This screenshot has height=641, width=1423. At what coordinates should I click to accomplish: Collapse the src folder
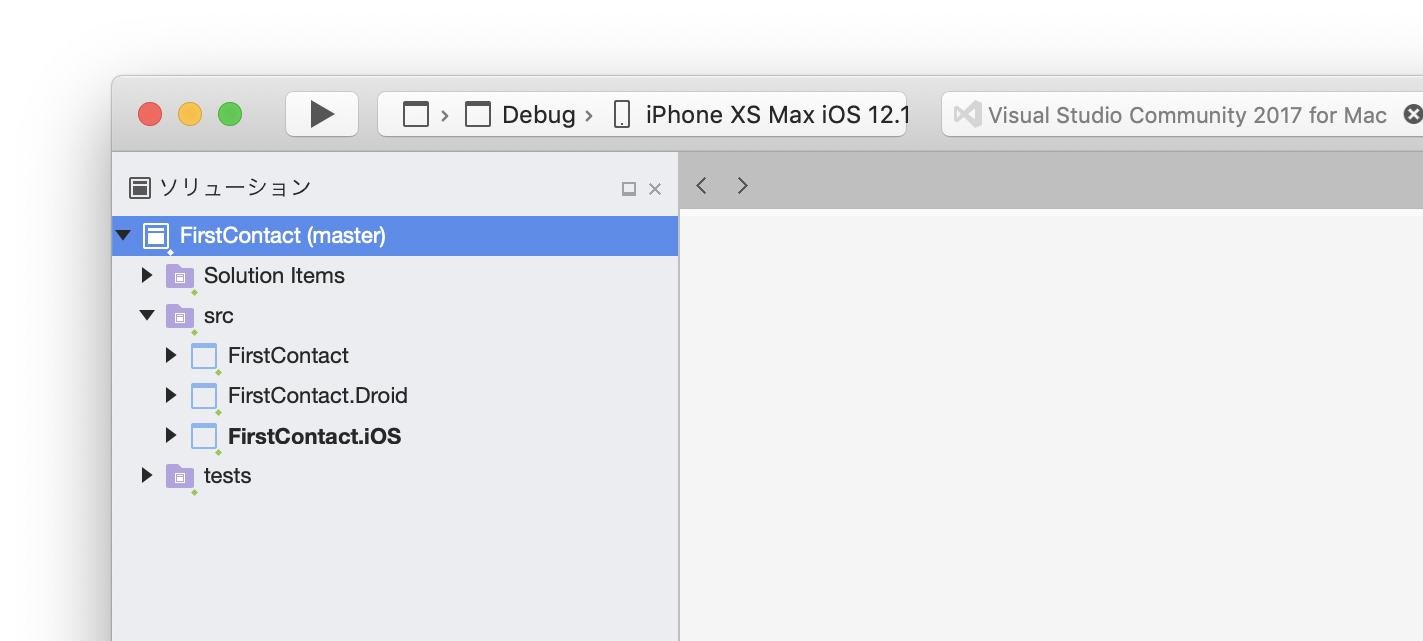click(147, 315)
